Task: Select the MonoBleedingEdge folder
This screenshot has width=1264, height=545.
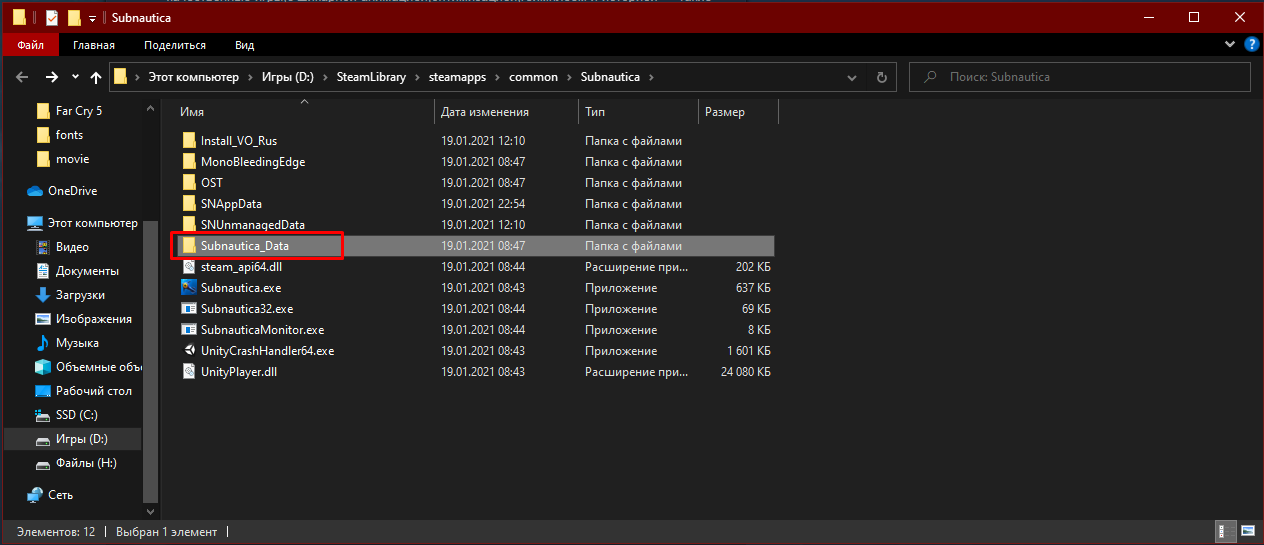Action: (253, 162)
